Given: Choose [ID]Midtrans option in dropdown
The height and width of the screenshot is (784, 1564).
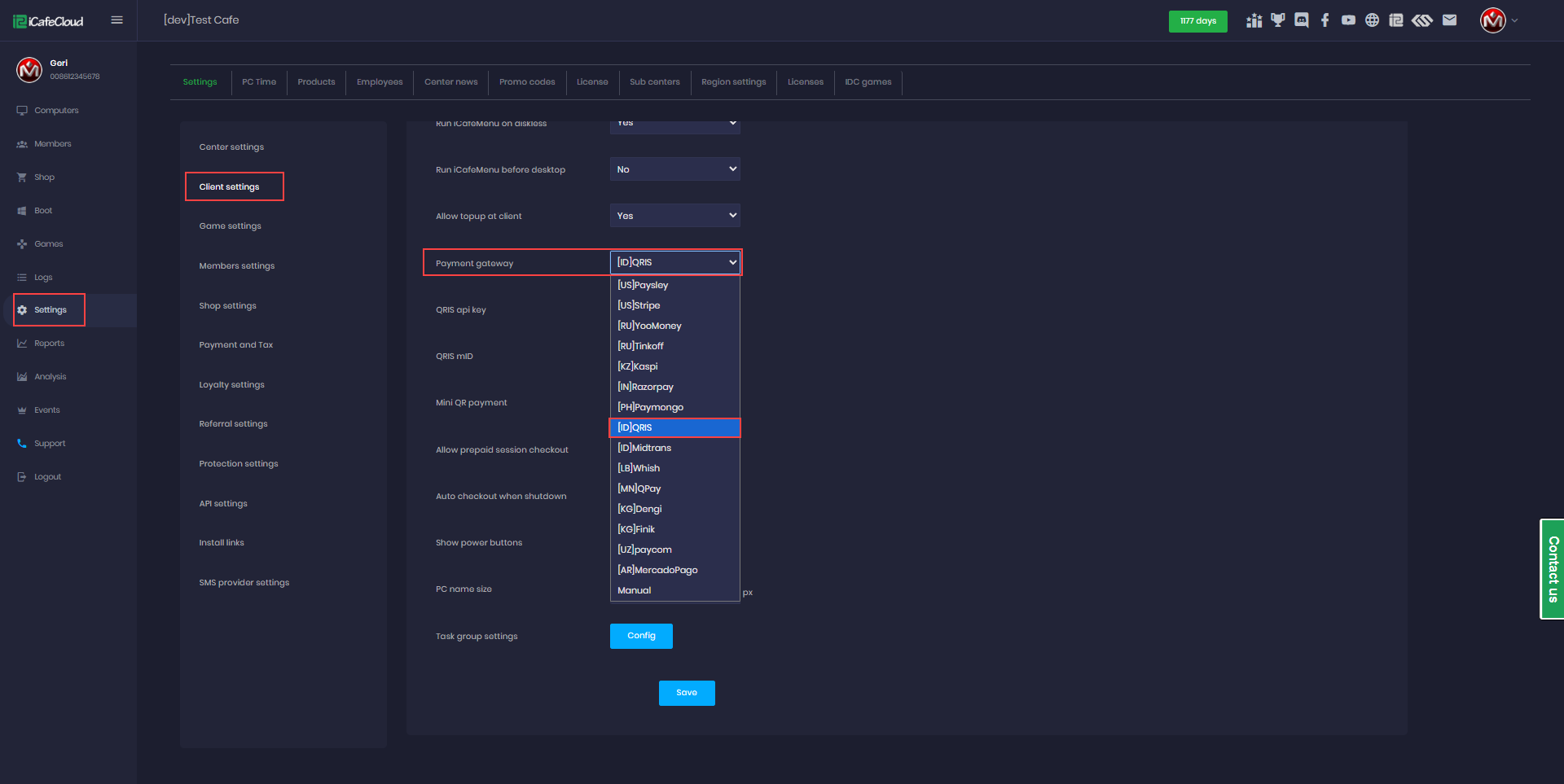Looking at the screenshot, I should 644,448.
